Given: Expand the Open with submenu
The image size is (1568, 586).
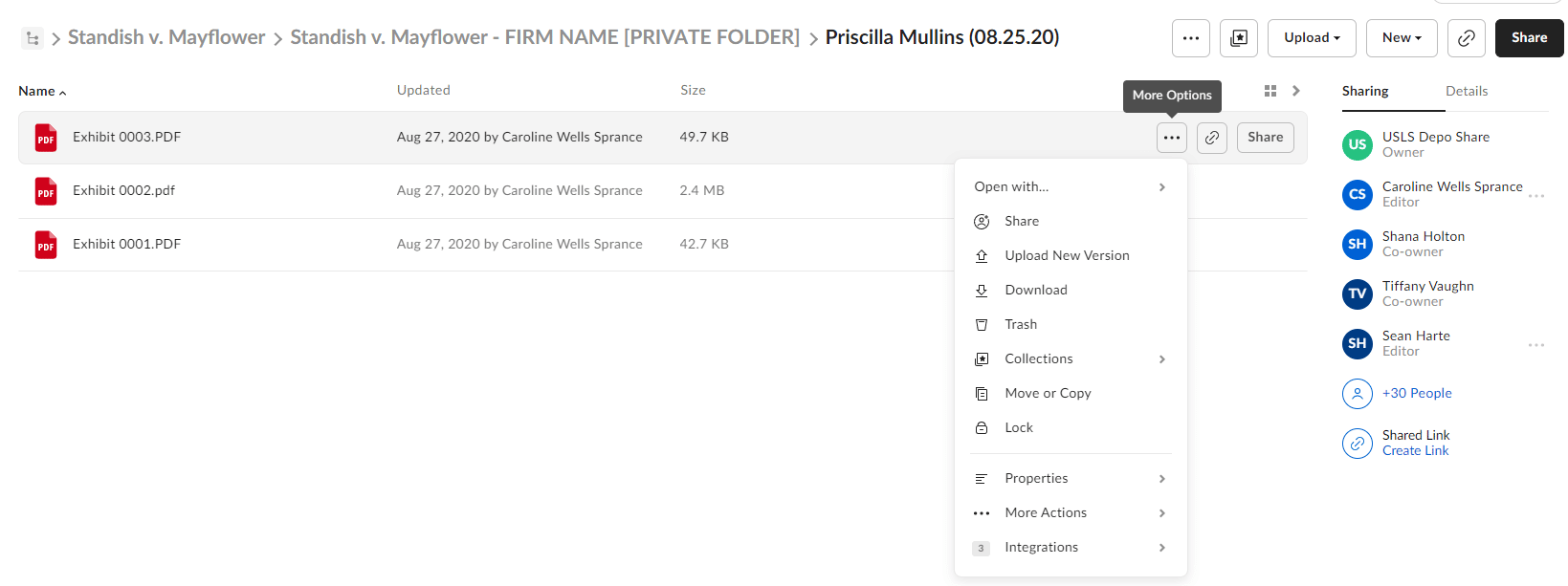Looking at the screenshot, I should (x=1071, y=186).
